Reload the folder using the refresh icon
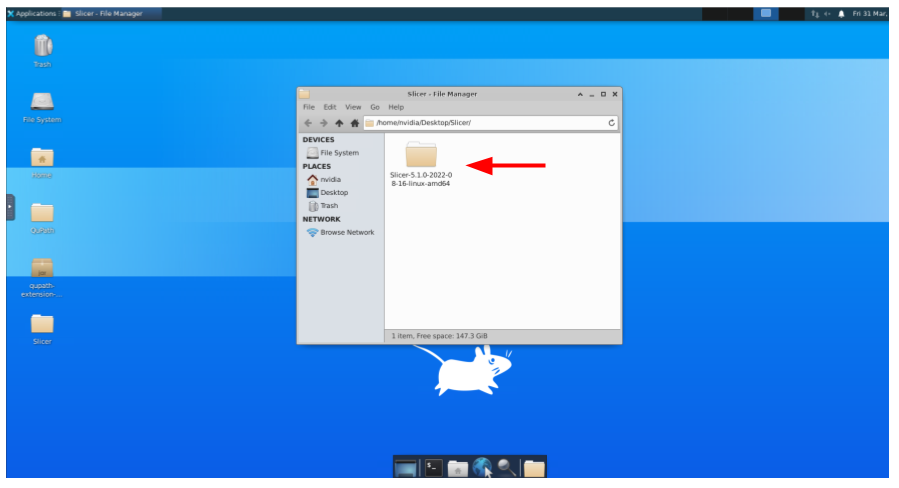The height and width of the screenshot is (488, 899). pyautogui.click(x=611, y=123)
